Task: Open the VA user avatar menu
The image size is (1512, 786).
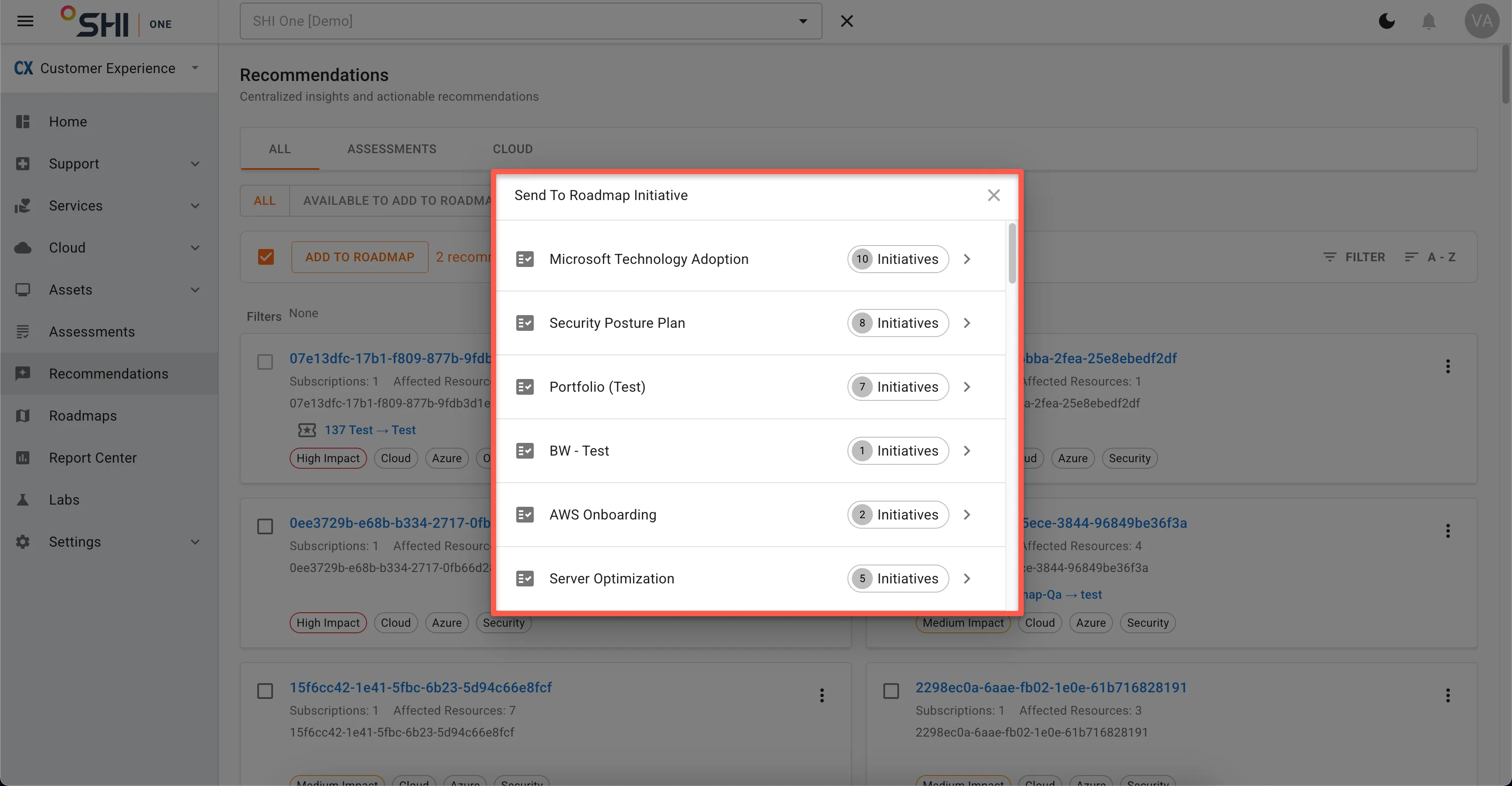Action: (1481, 21)
